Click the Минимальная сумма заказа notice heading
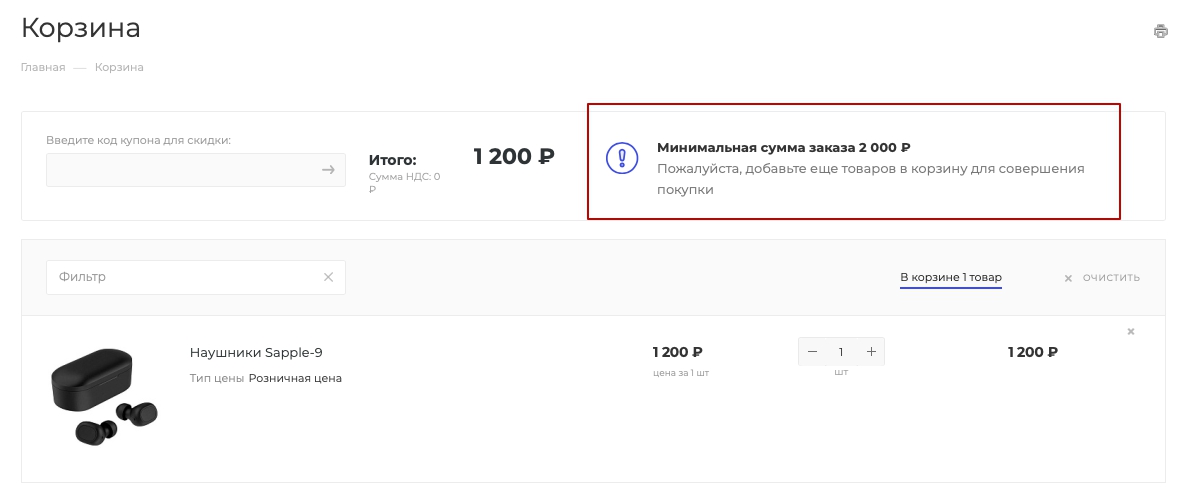Image resolution: width=1194 pixels, height=504 pixels. (784, 148)
